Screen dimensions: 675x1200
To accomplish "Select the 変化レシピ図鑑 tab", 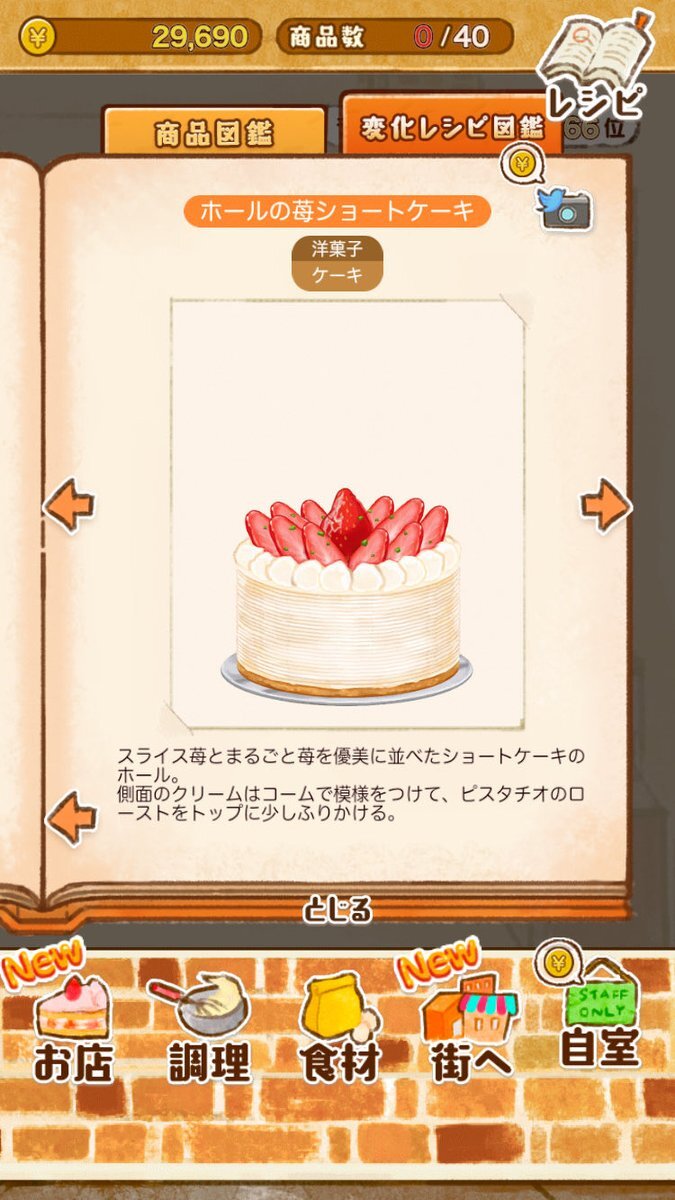I will (452, 127).
